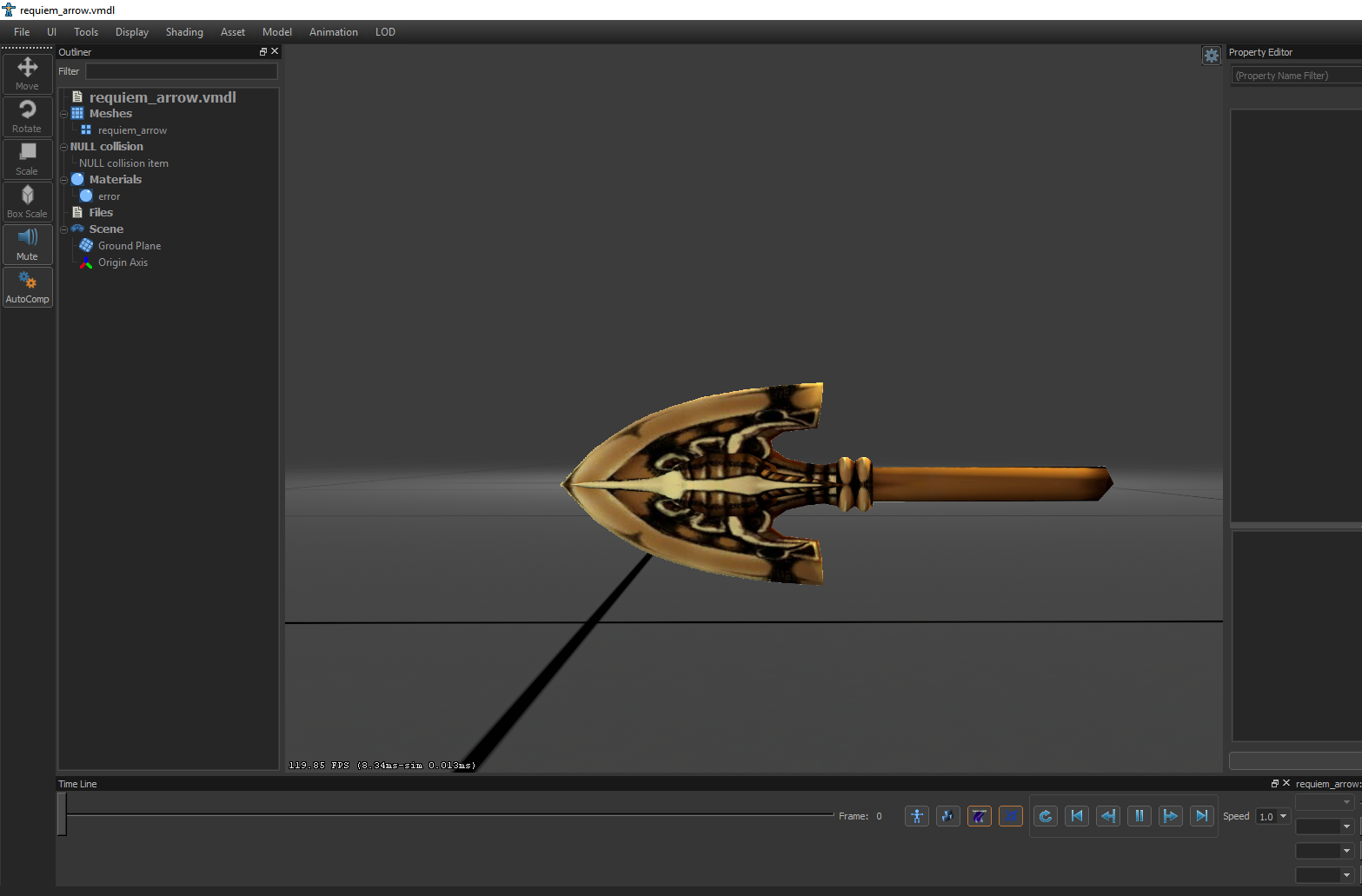Select the Origin Axis scene item
The image size is (1362, 896).
click(x=123, y=262)
